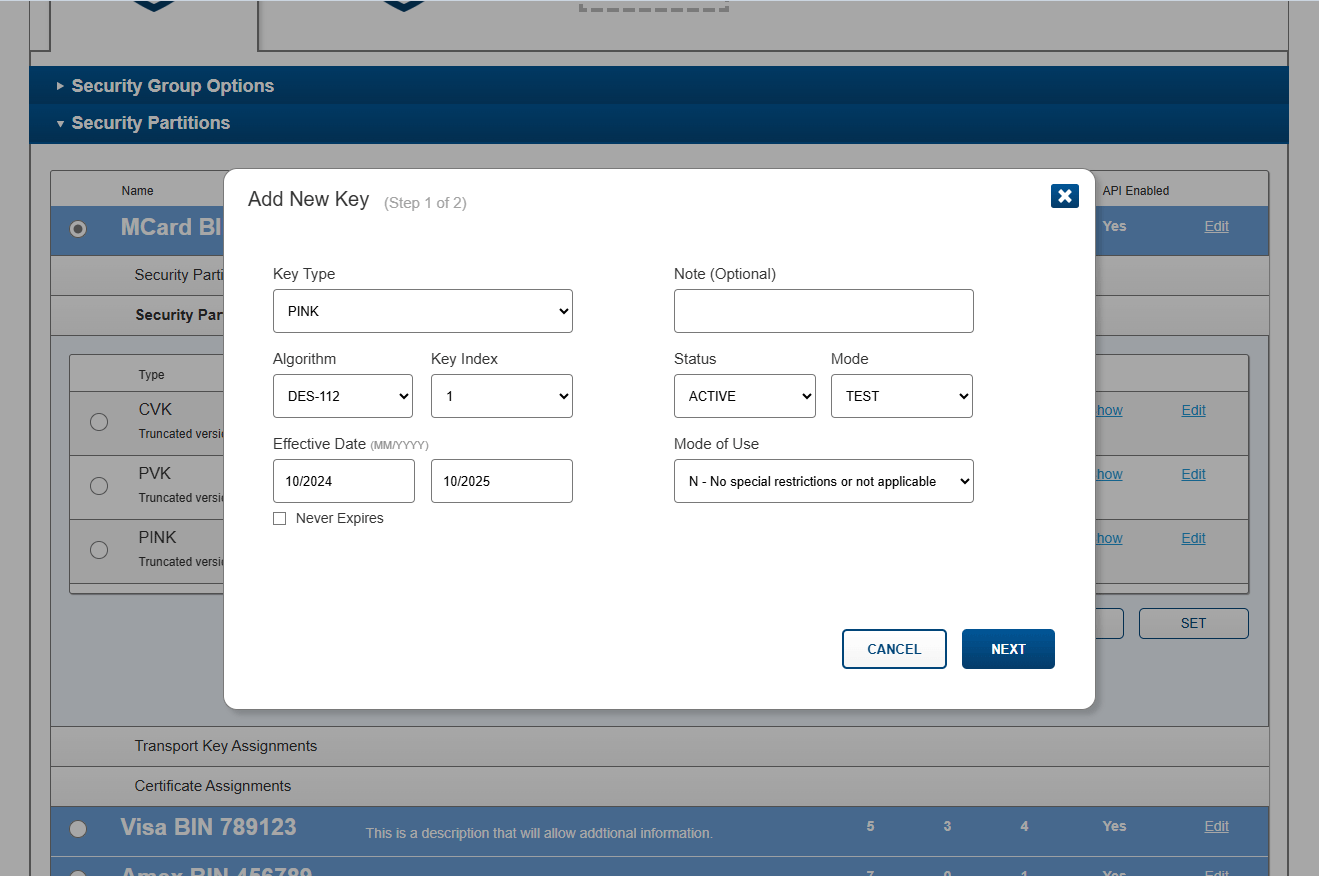Select the MCard BIN radio button

[x=78, y=229]
